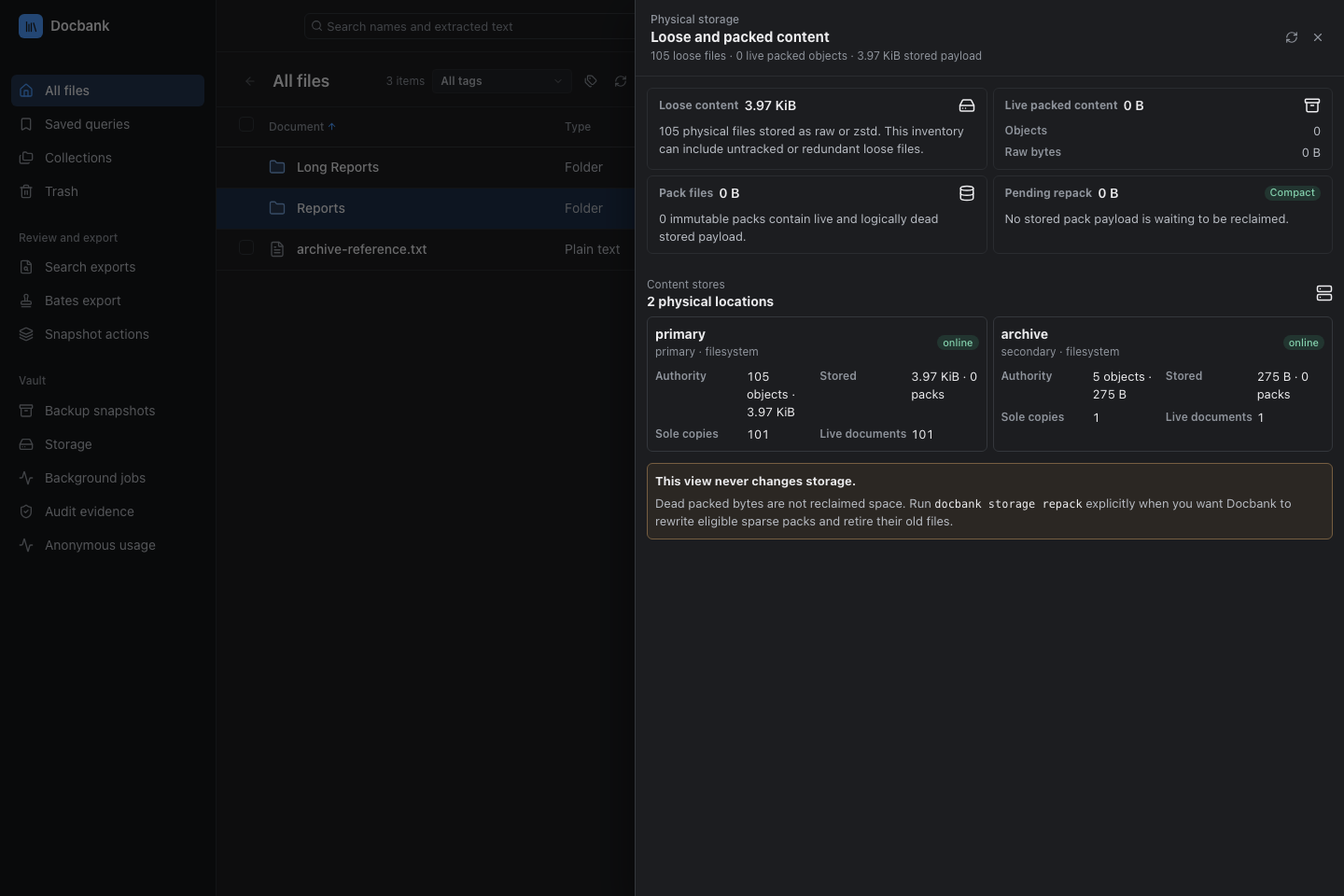Click the back arrow beside All files
Viewport: 1344px width, 896px height.
(249, 81)
